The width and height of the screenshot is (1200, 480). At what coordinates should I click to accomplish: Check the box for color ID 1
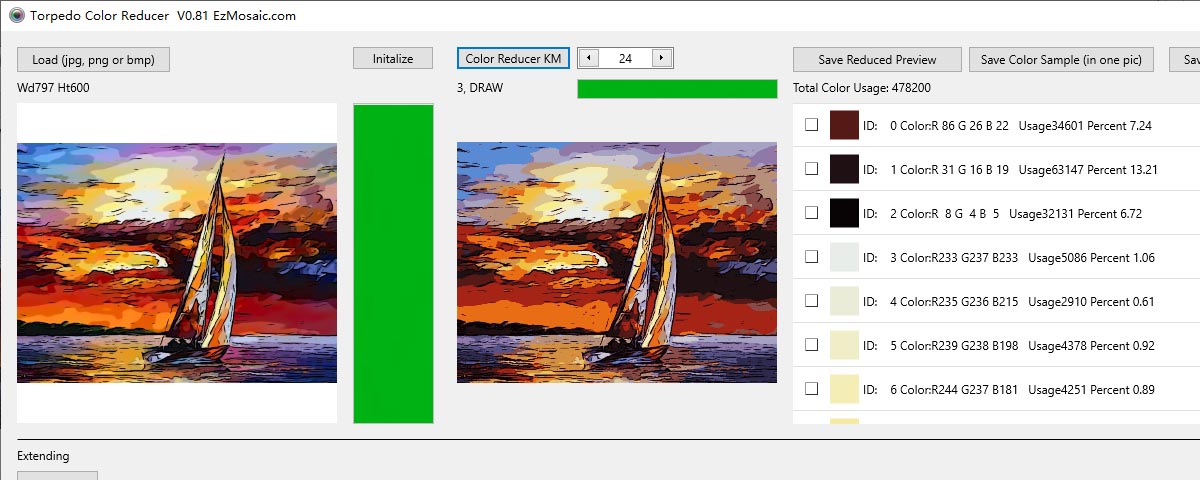[x=812, y=169]
